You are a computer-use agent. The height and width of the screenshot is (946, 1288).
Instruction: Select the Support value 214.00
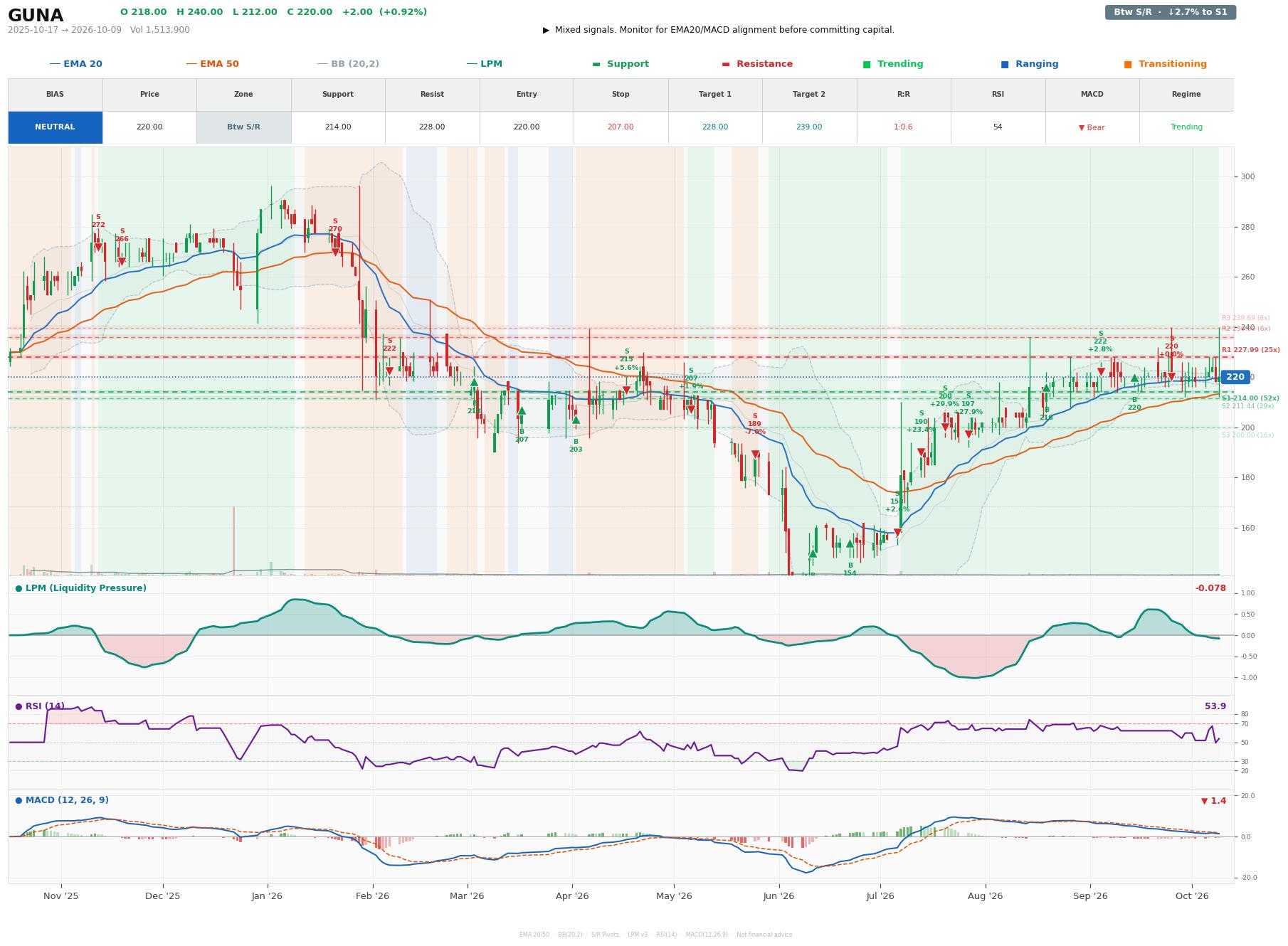coord(337,127)
